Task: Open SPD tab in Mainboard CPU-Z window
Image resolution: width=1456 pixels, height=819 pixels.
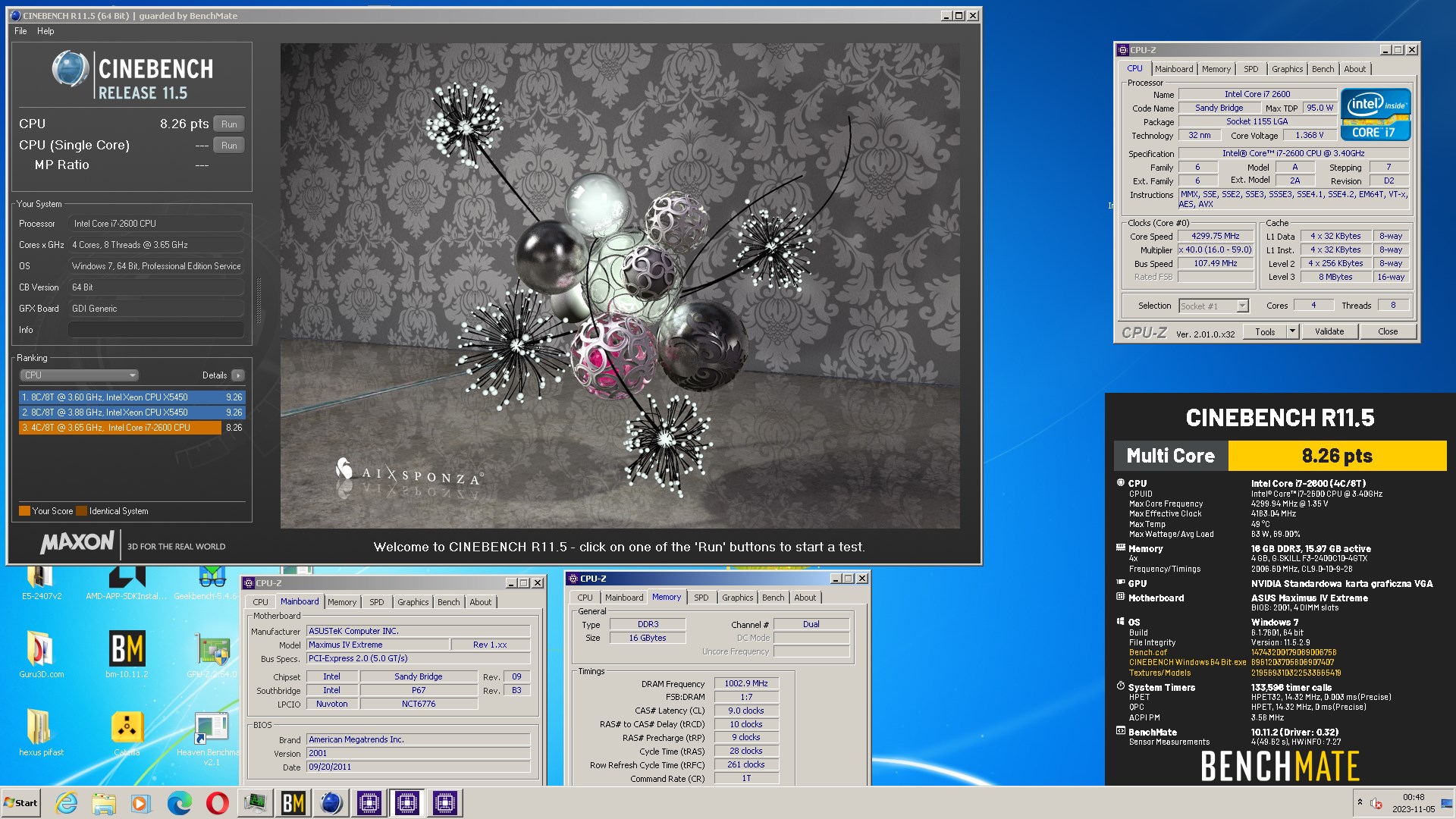Action: [x=376, y=602]
